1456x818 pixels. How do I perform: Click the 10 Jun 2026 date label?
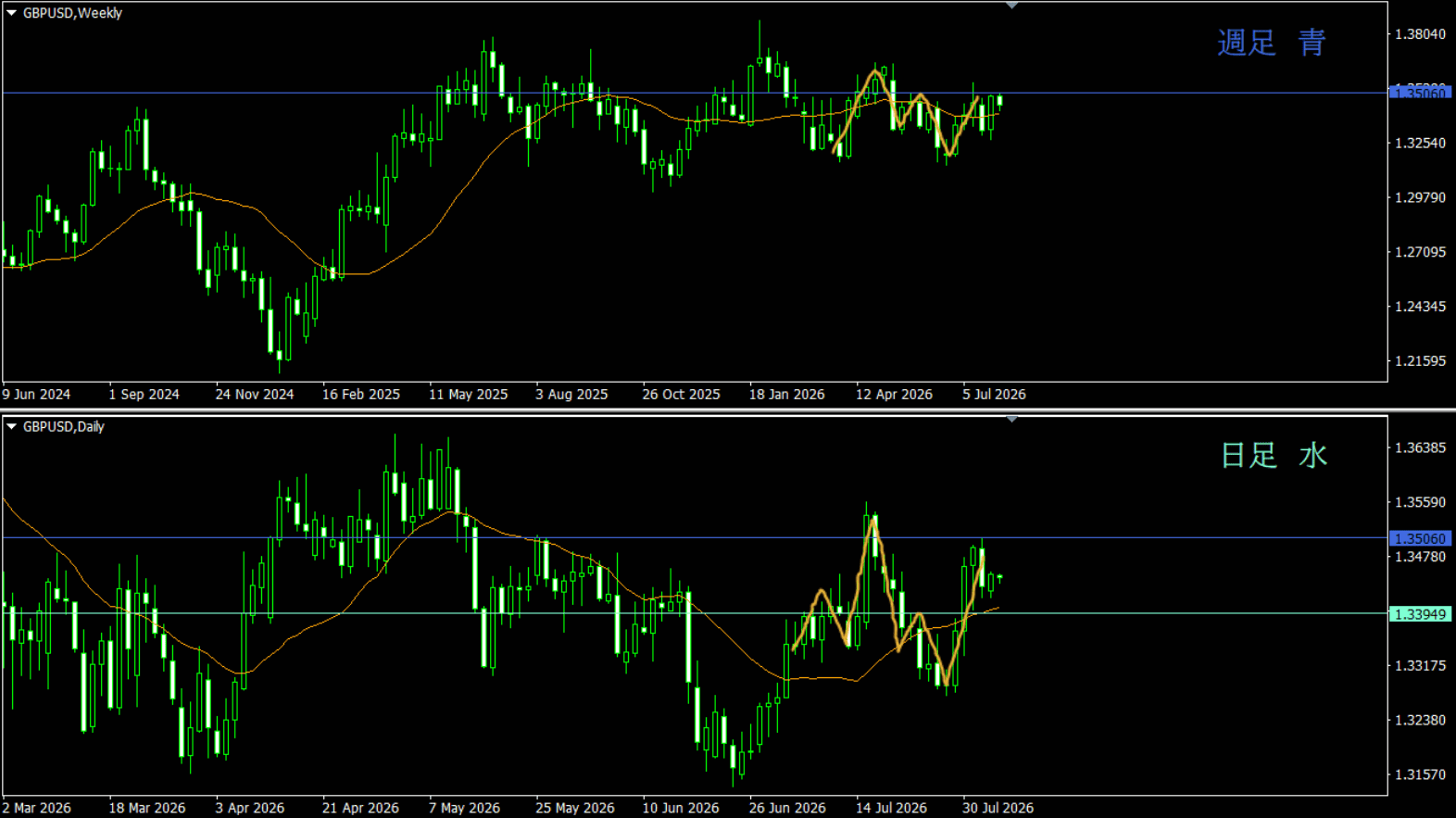[x=681, y=808]
